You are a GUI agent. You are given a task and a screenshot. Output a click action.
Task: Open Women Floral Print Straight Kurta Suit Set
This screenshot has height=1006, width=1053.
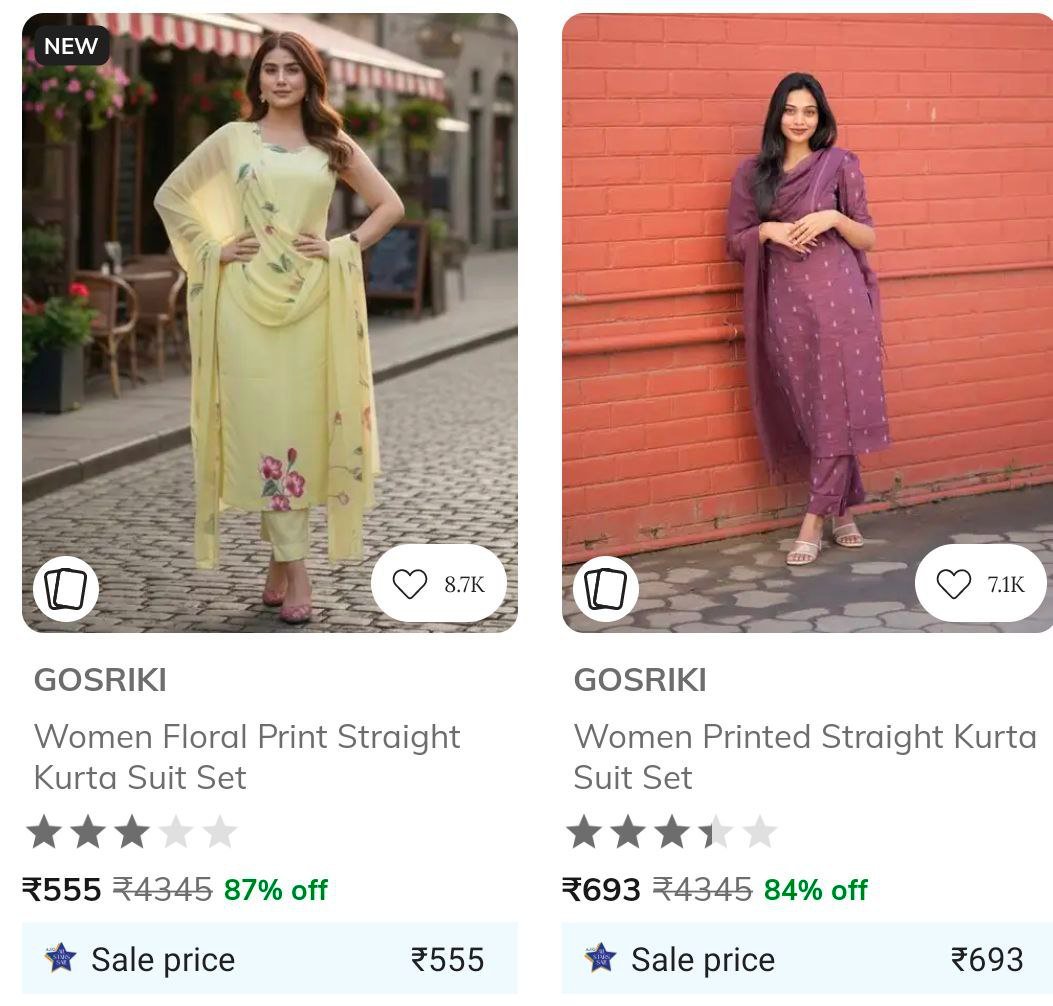(248, 758)
